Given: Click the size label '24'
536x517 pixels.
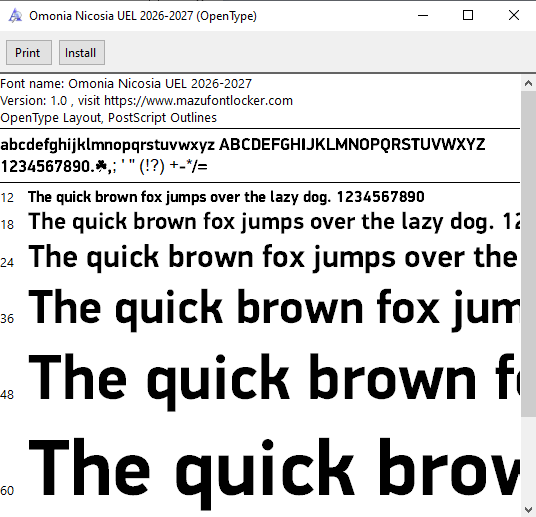Looking at the screenshot, I should 7,263.
